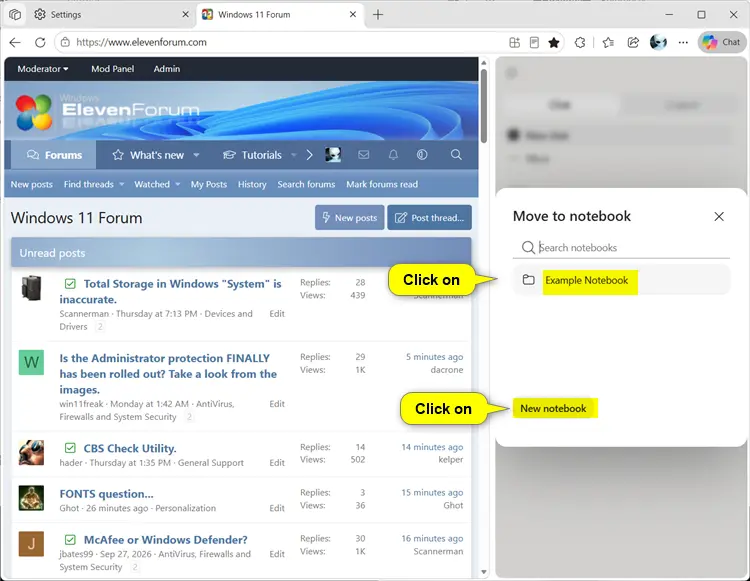Click the address bar URL
The image size is (750, 581).
[142, 43]
